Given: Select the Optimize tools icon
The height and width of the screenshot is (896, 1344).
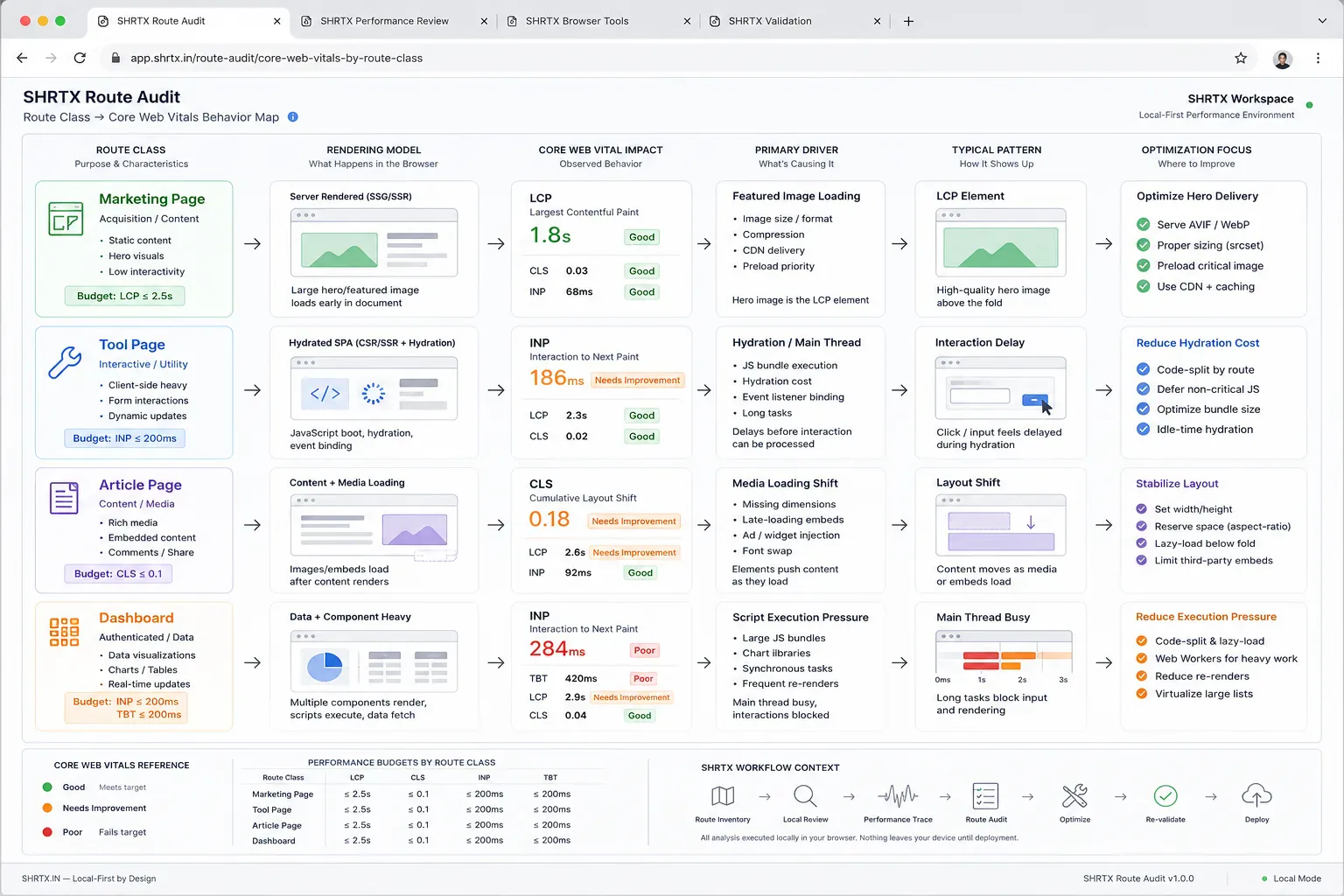Looking at the screenshot, I should click(x=1074, y=796).
